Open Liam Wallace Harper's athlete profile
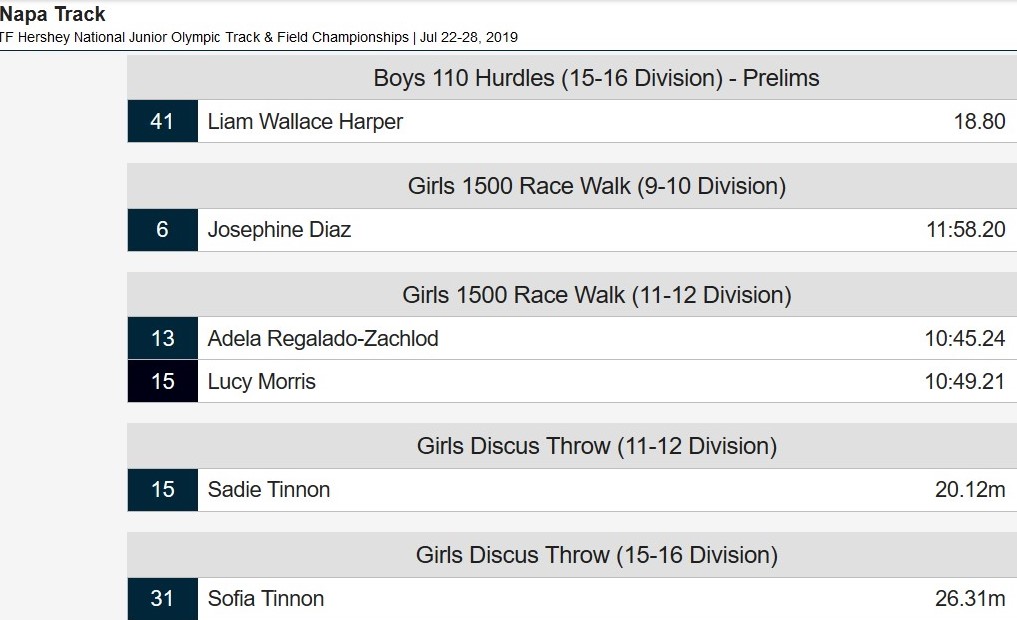 click(305, 121)
